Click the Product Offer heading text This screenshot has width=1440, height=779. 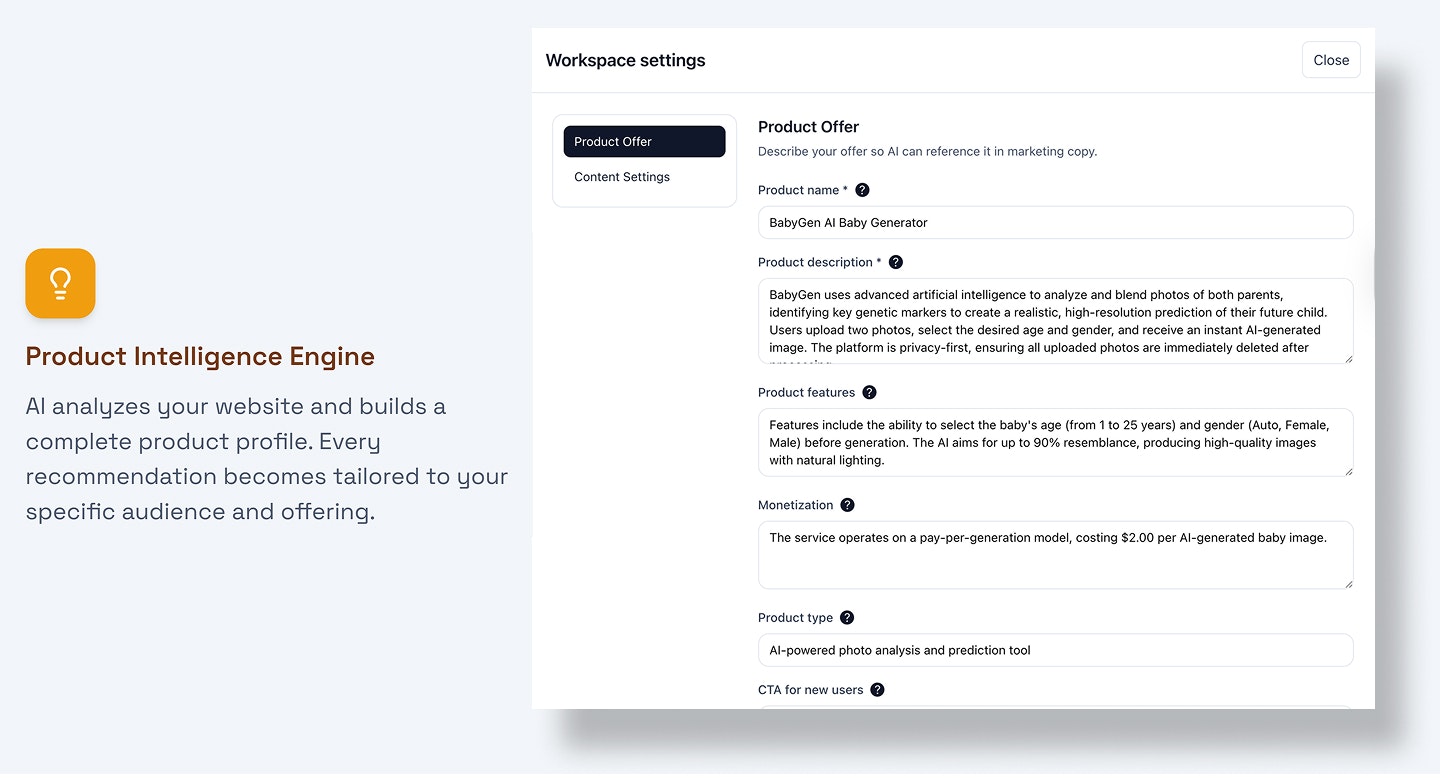[x=808, y=126]
